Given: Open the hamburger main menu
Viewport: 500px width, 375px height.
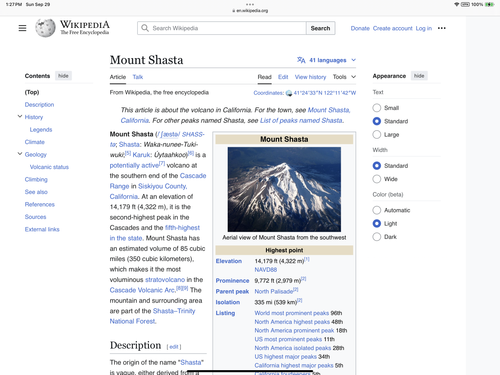Looking at the screenshot, I should pyautogui.click(x=22, y=28).
